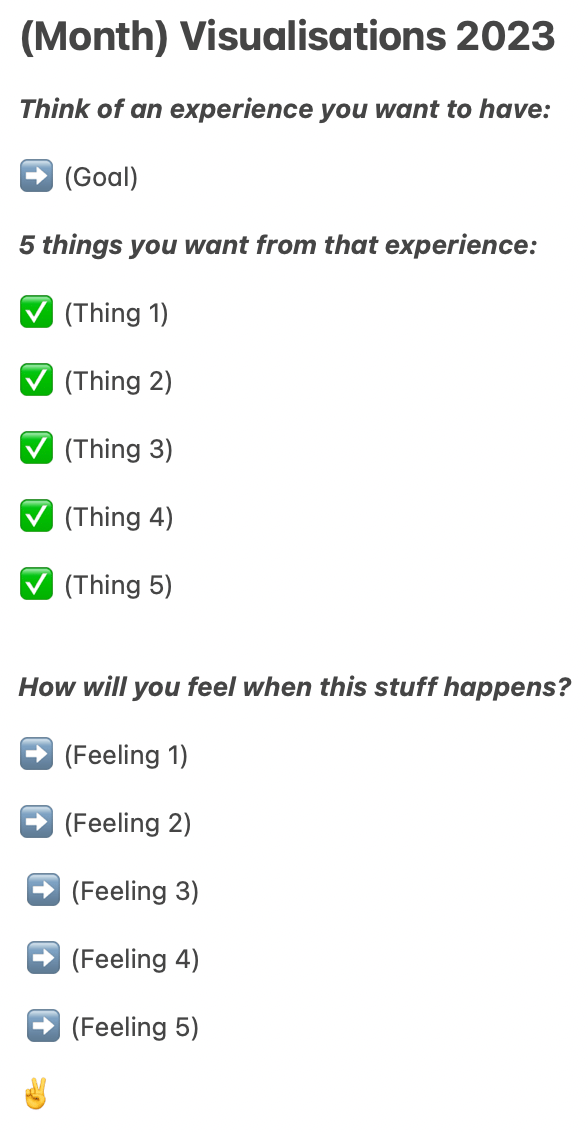The width and height of the screenshot is (588, 1132).
Task: Click the arrow emoji beside (Feeling 5)
Action: 43,1025
